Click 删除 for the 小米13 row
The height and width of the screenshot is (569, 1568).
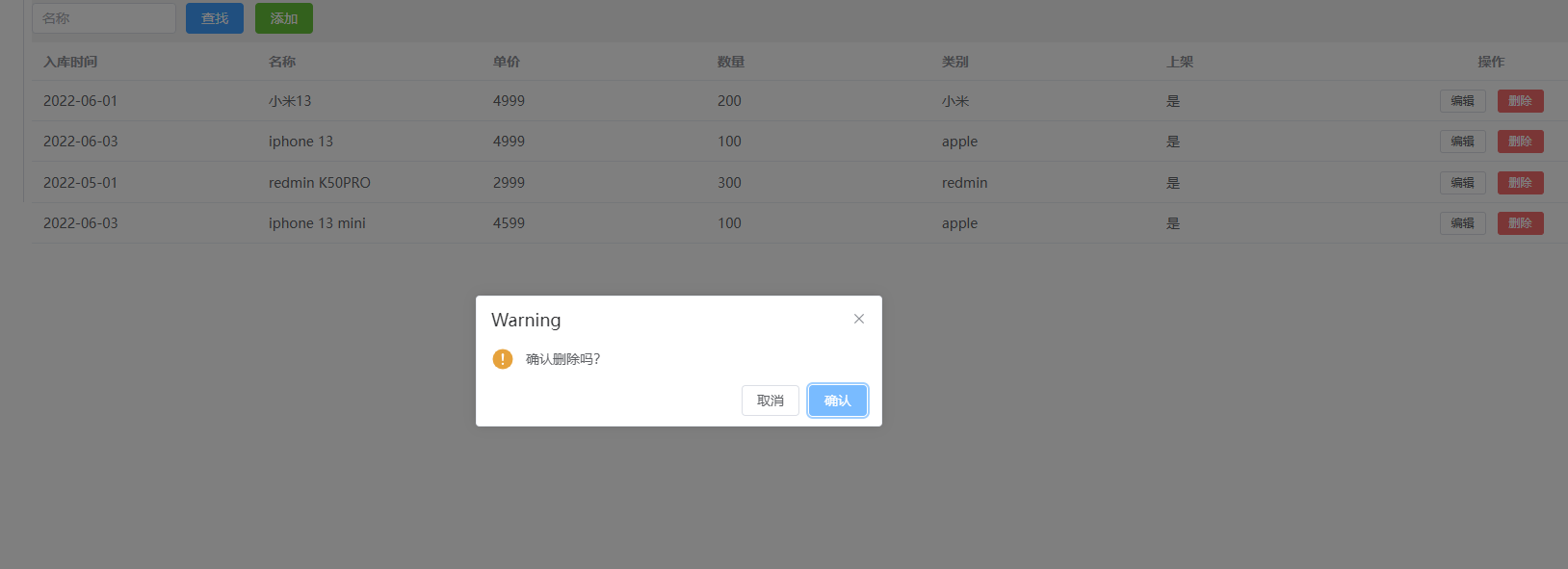click(x=1520, y=100)
